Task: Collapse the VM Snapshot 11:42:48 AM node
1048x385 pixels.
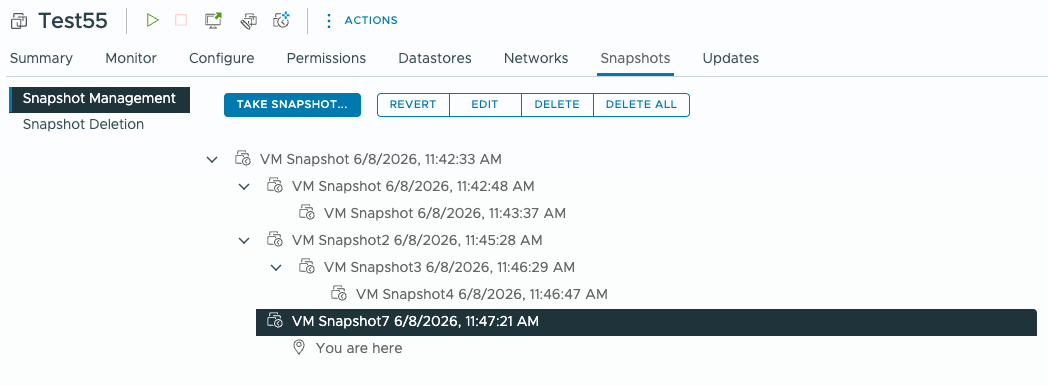Action: (x=244, y=186)
